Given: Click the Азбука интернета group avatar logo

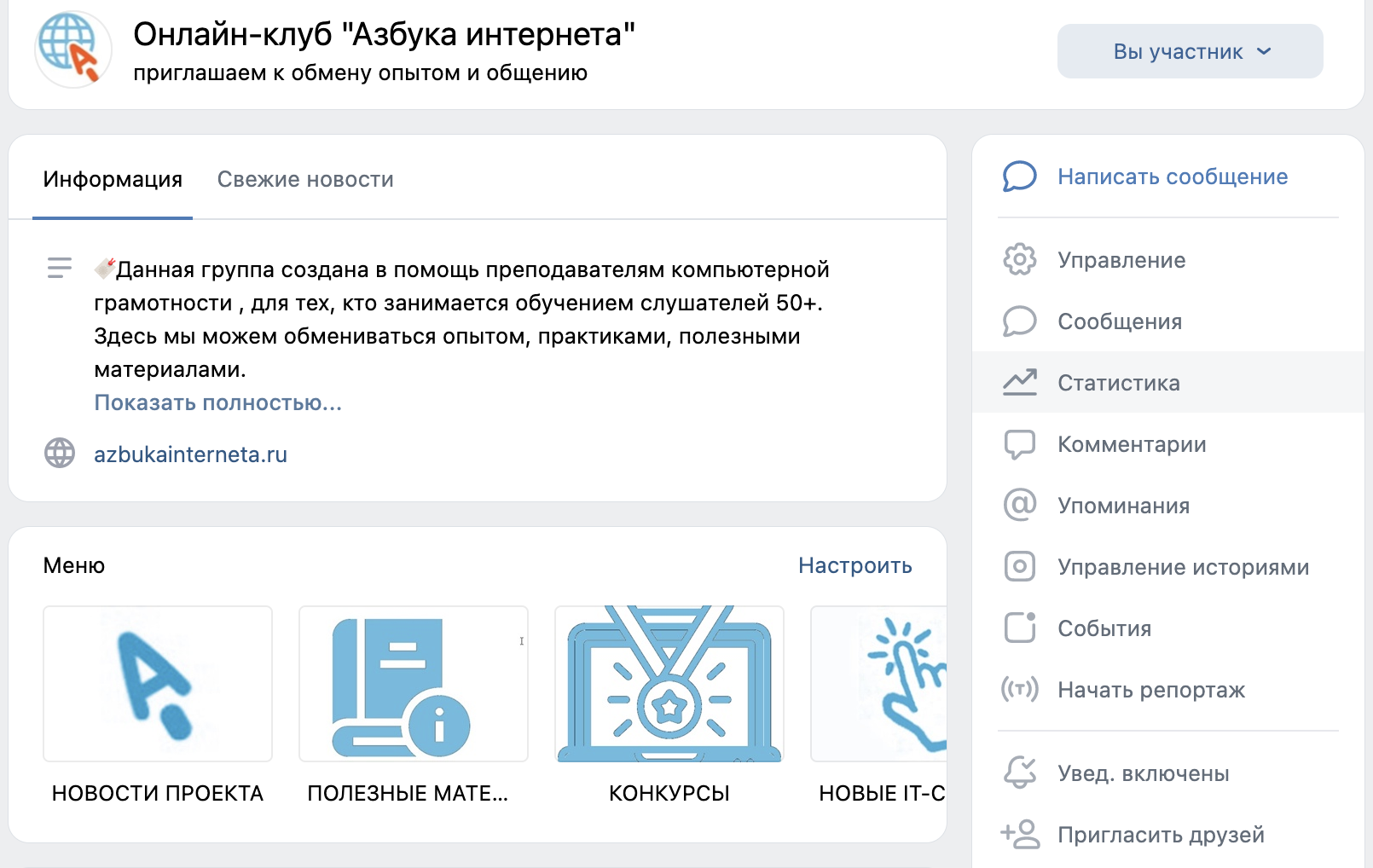Looking at the screenshot, I should point(73,49).
